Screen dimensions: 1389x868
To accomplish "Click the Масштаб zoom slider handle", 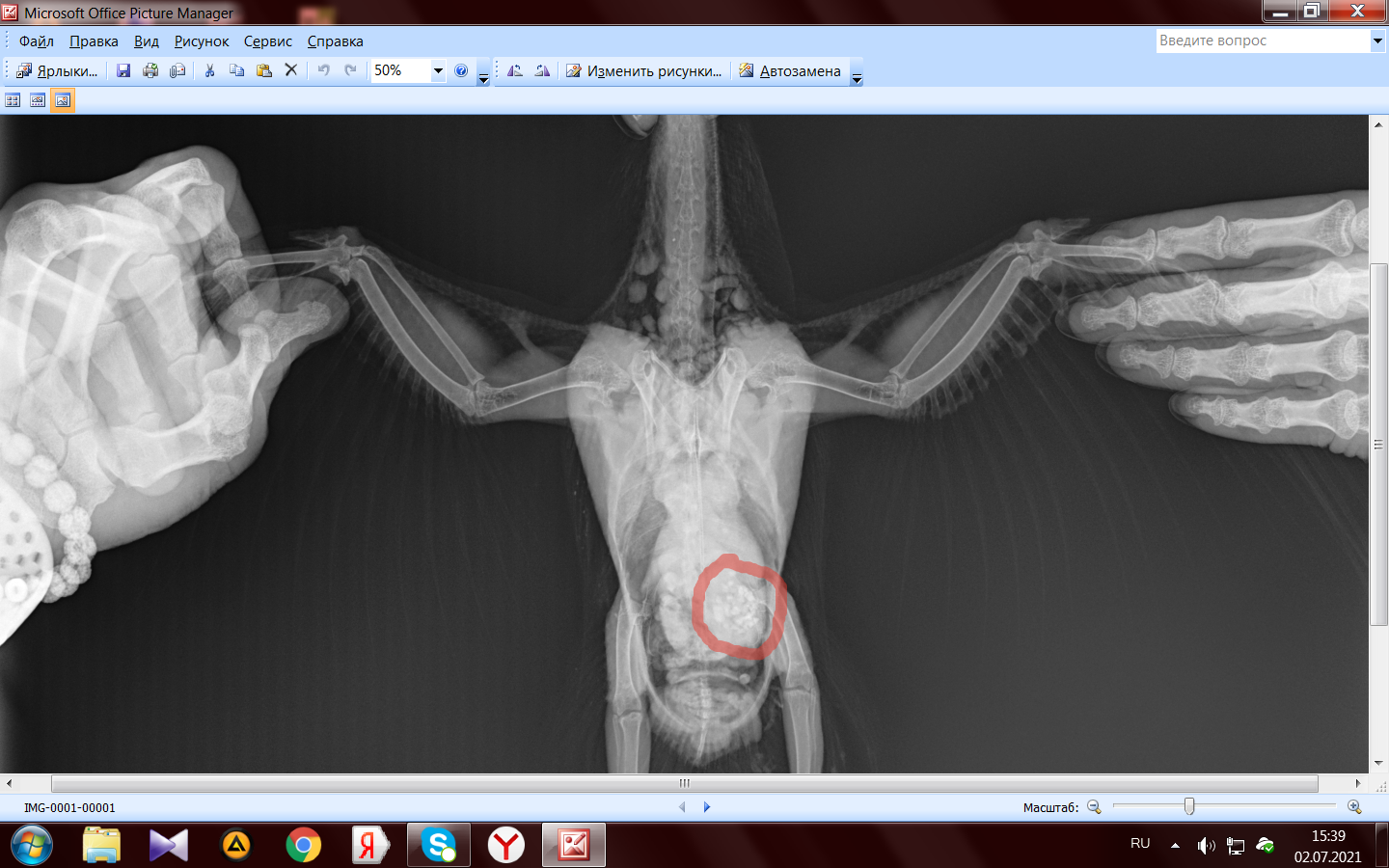I will tap(1189, 806).
